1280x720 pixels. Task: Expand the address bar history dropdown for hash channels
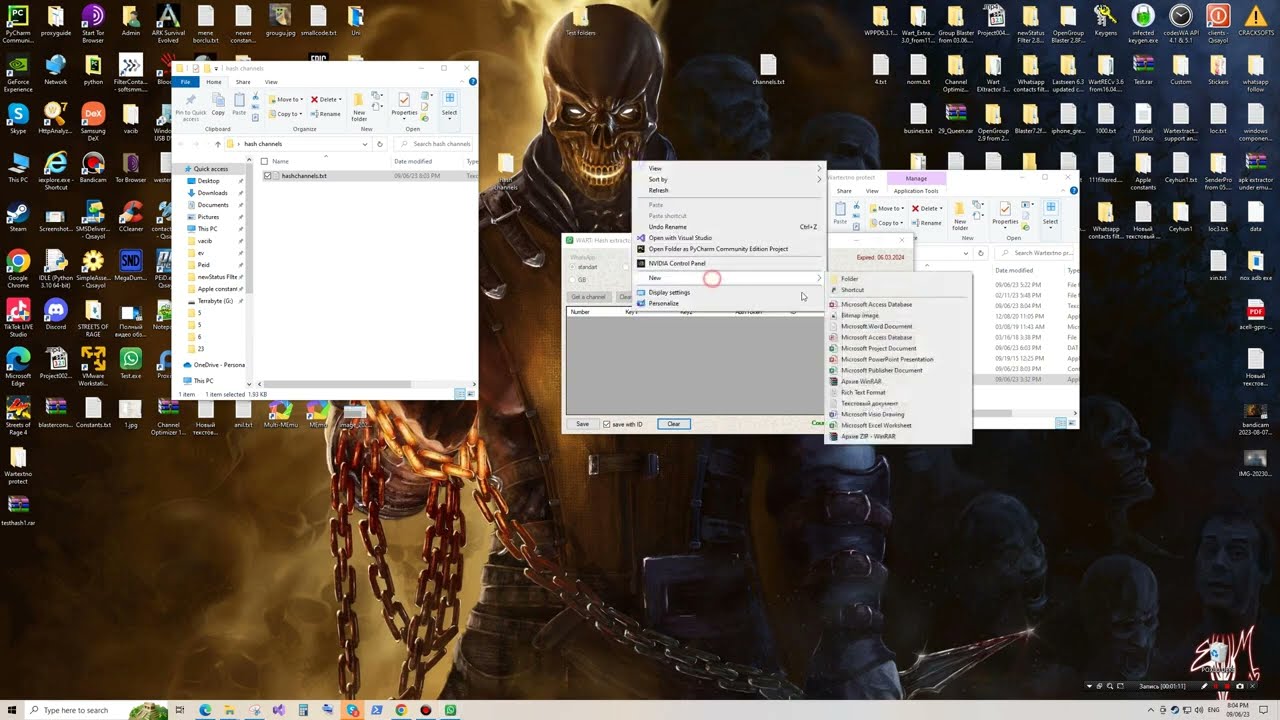pos(365,144)
